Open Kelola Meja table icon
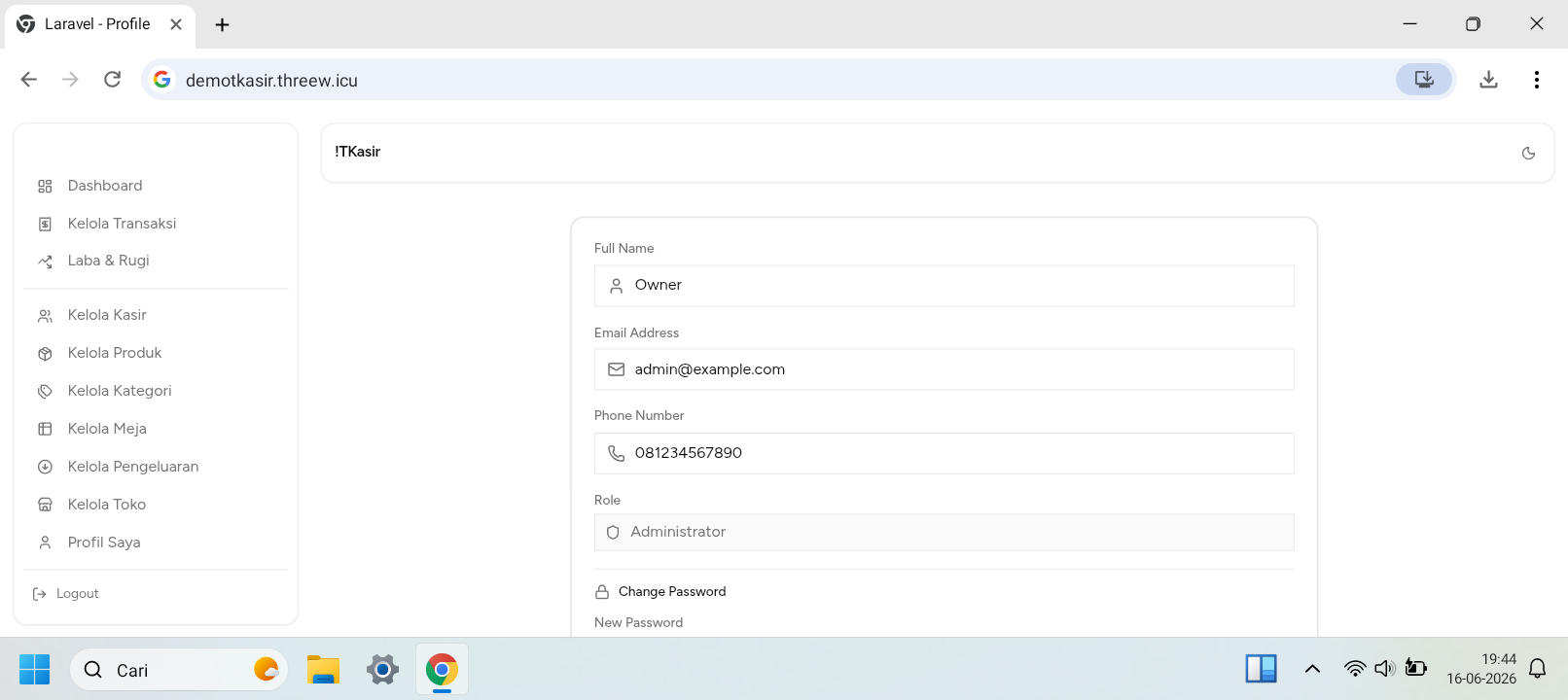1568x700 pixels. (45, 429)
